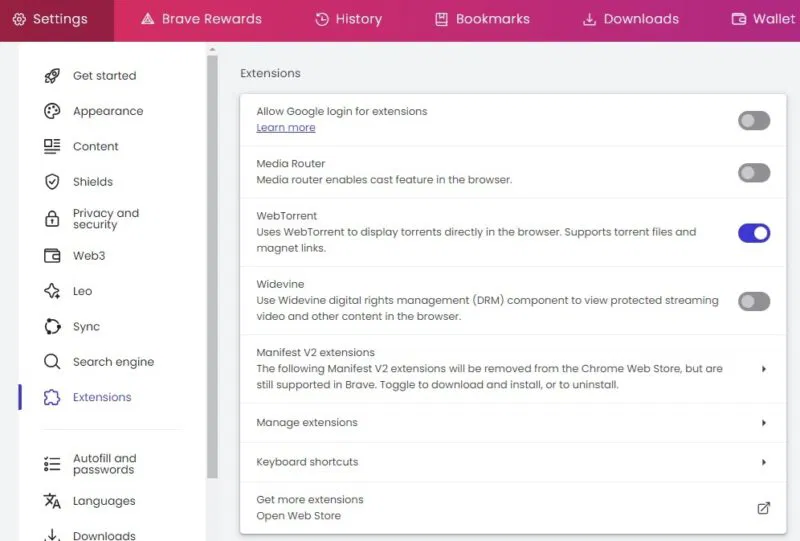Click the Appearance palette icon
Screen dimensions: 800x541
(x=52, y=111)
